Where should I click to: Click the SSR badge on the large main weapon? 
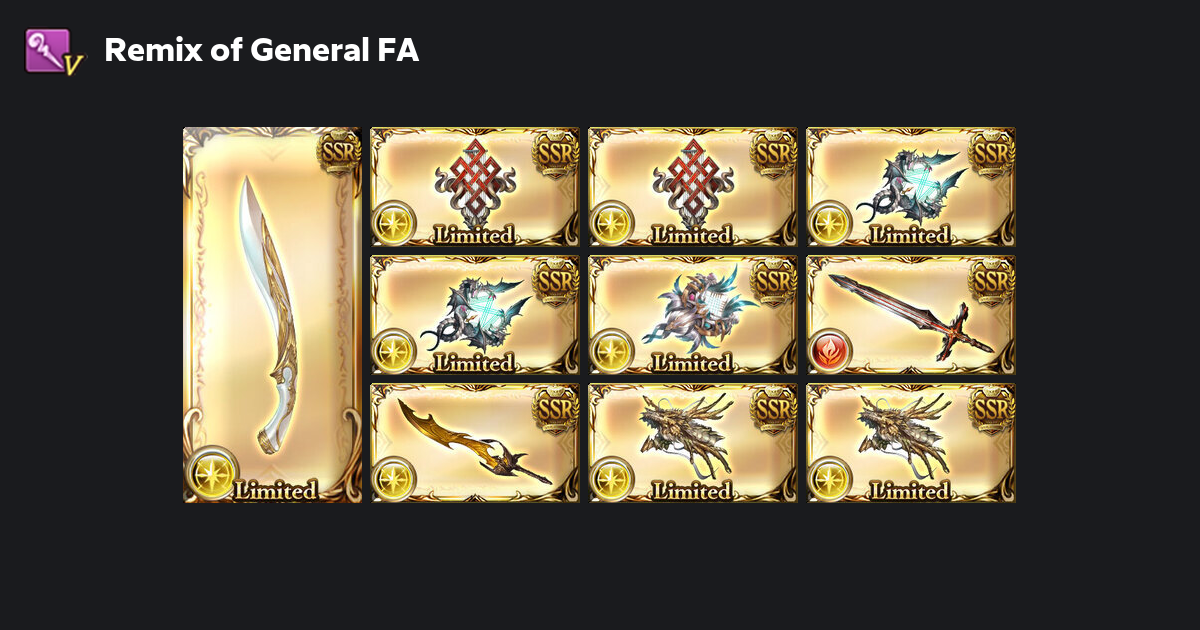point(338,151)
